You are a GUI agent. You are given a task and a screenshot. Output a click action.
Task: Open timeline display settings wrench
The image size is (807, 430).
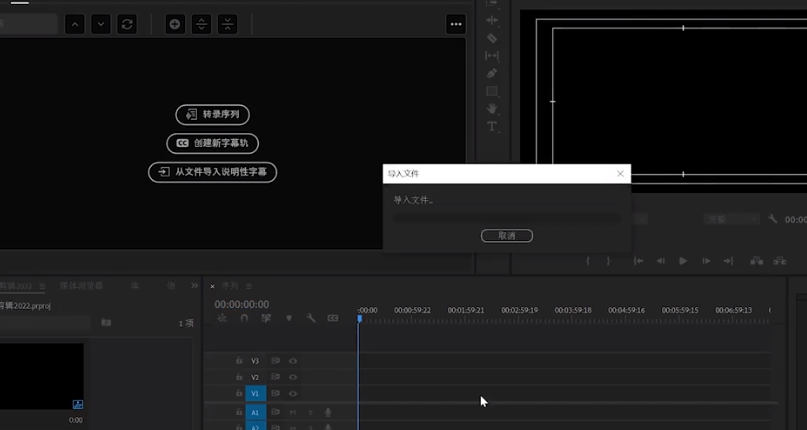(311, 318)
